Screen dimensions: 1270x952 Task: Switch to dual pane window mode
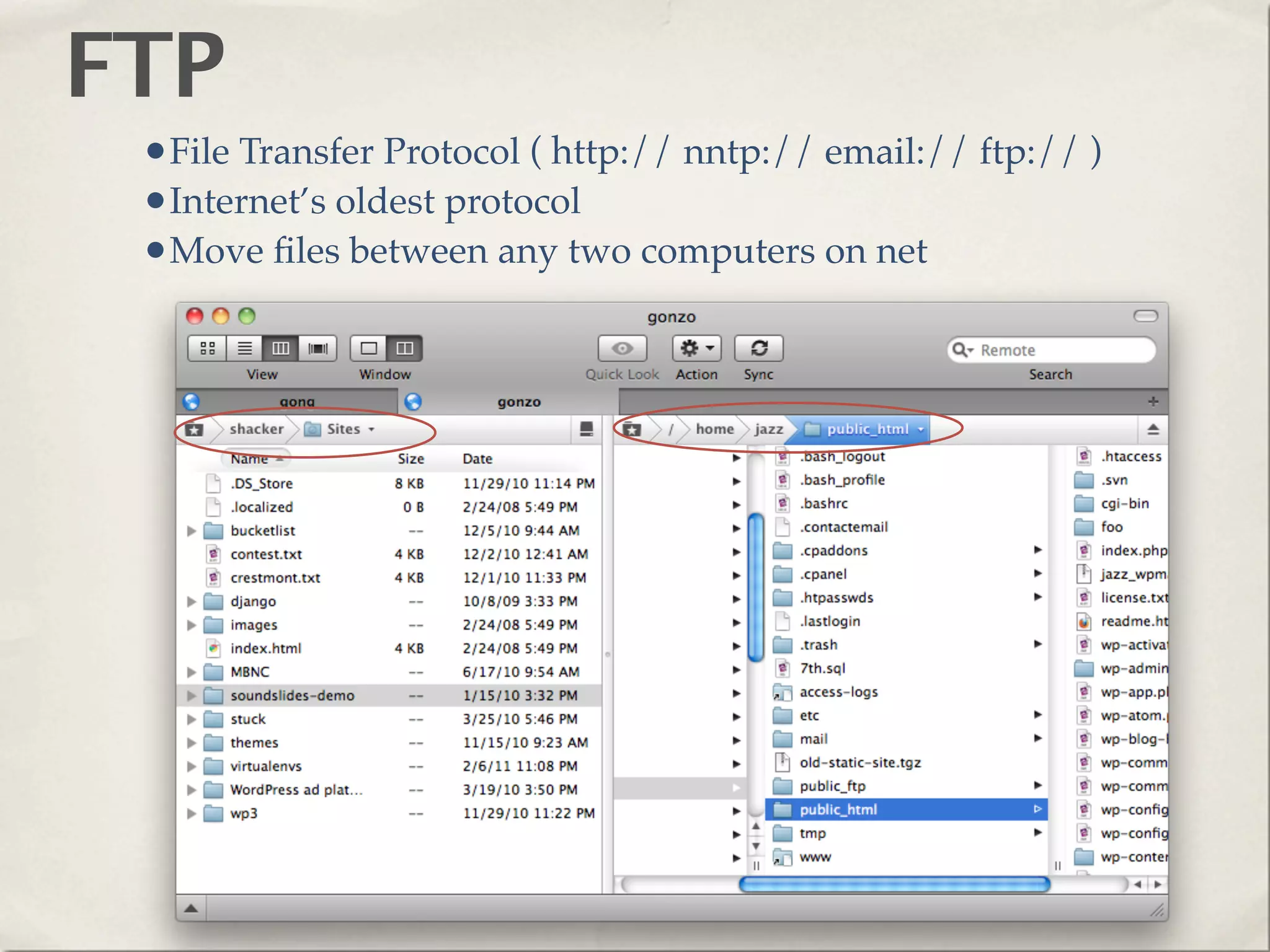[x=404, y=348]
